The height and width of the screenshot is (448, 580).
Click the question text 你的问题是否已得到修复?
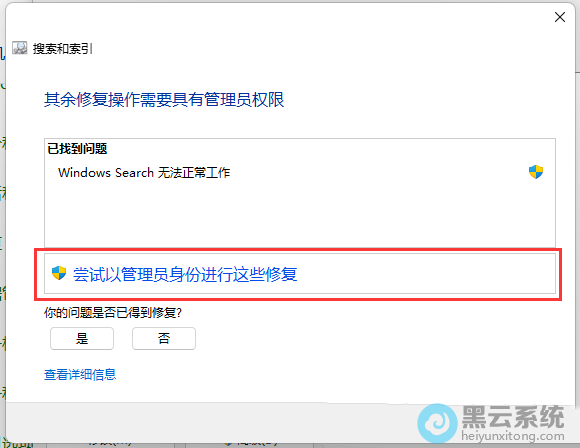click(x=113, y=313)
